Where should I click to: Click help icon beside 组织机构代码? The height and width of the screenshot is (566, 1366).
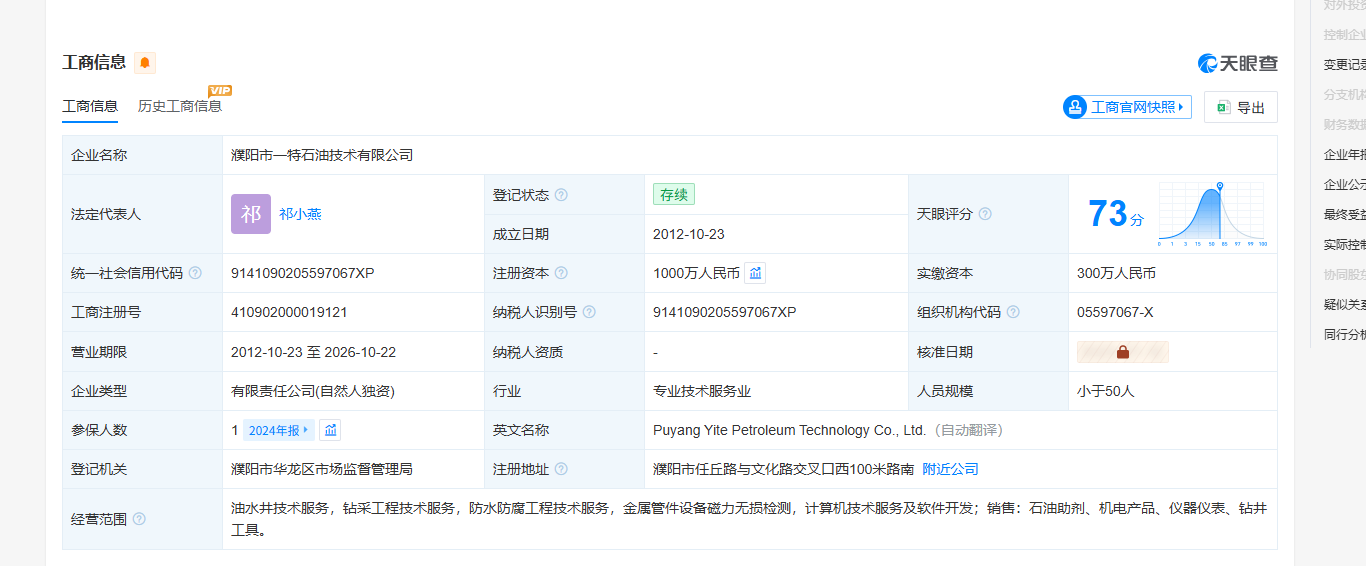tap(1013, 312)
